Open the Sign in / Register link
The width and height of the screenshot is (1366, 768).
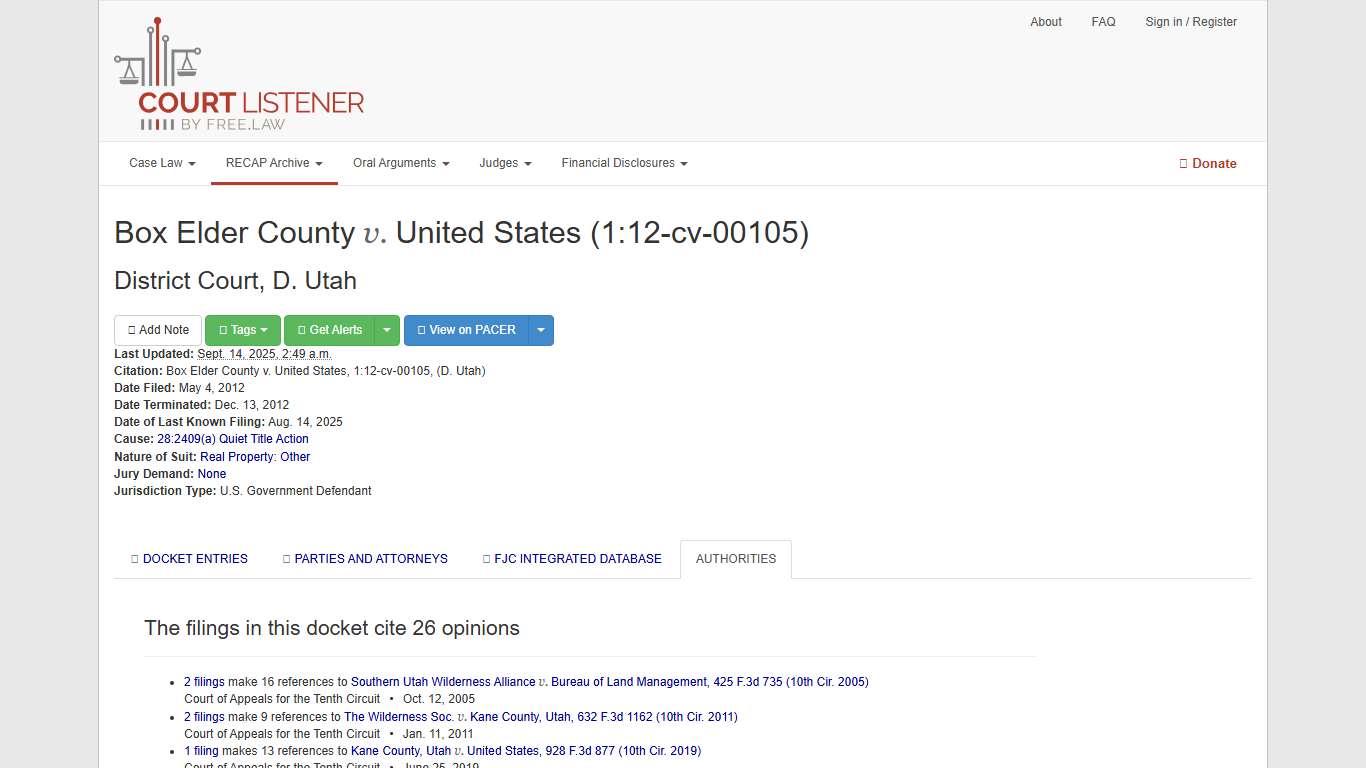coord(1191,22)
